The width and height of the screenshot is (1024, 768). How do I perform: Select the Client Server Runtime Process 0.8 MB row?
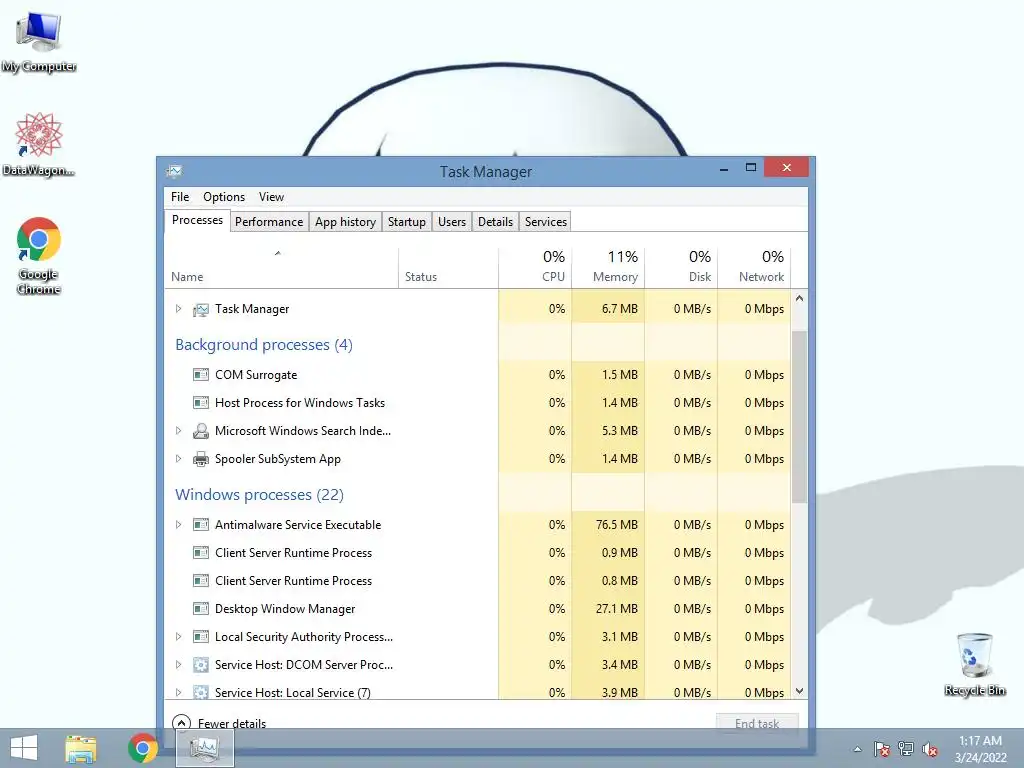pyautogui.click(x=478, y=581)
